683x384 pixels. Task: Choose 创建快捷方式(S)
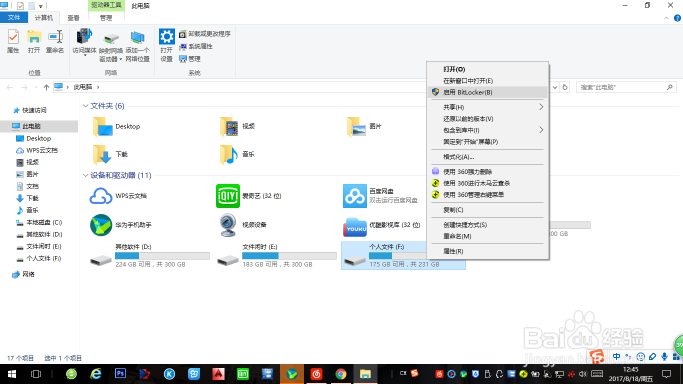[x=487, y=225]
